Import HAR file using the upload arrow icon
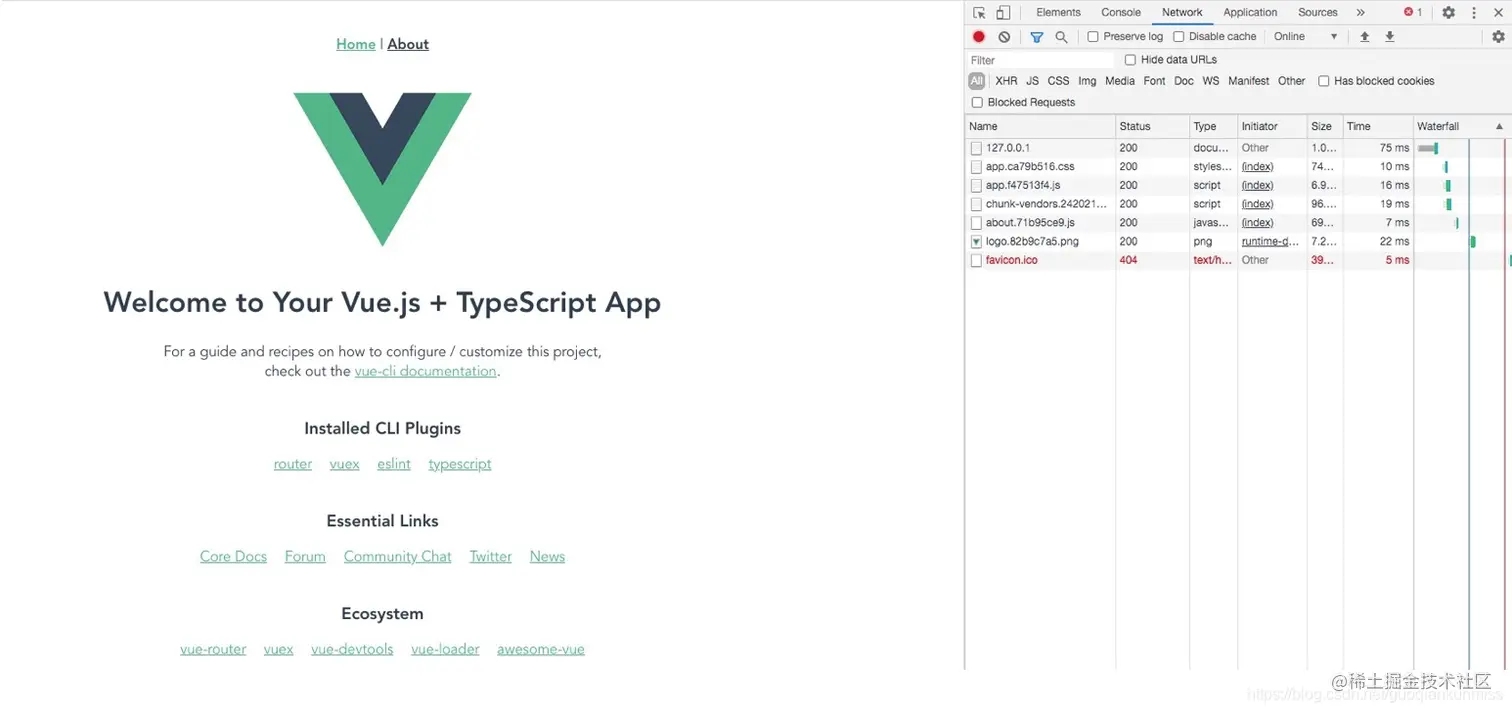 pyautogui.click(x=1364, y=36)
